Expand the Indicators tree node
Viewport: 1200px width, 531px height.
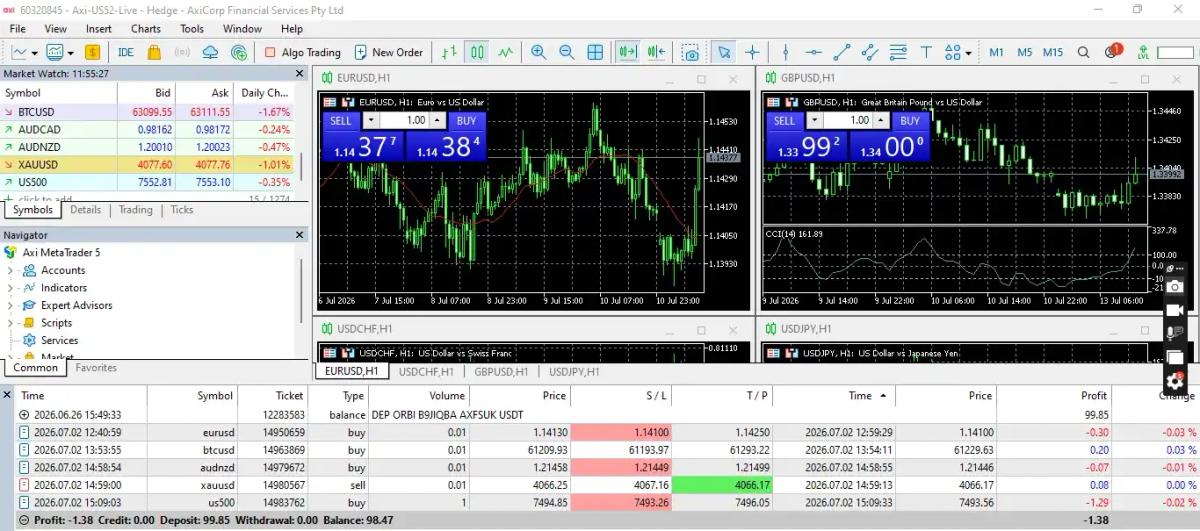pyautogui.click(x=10, y=288)
